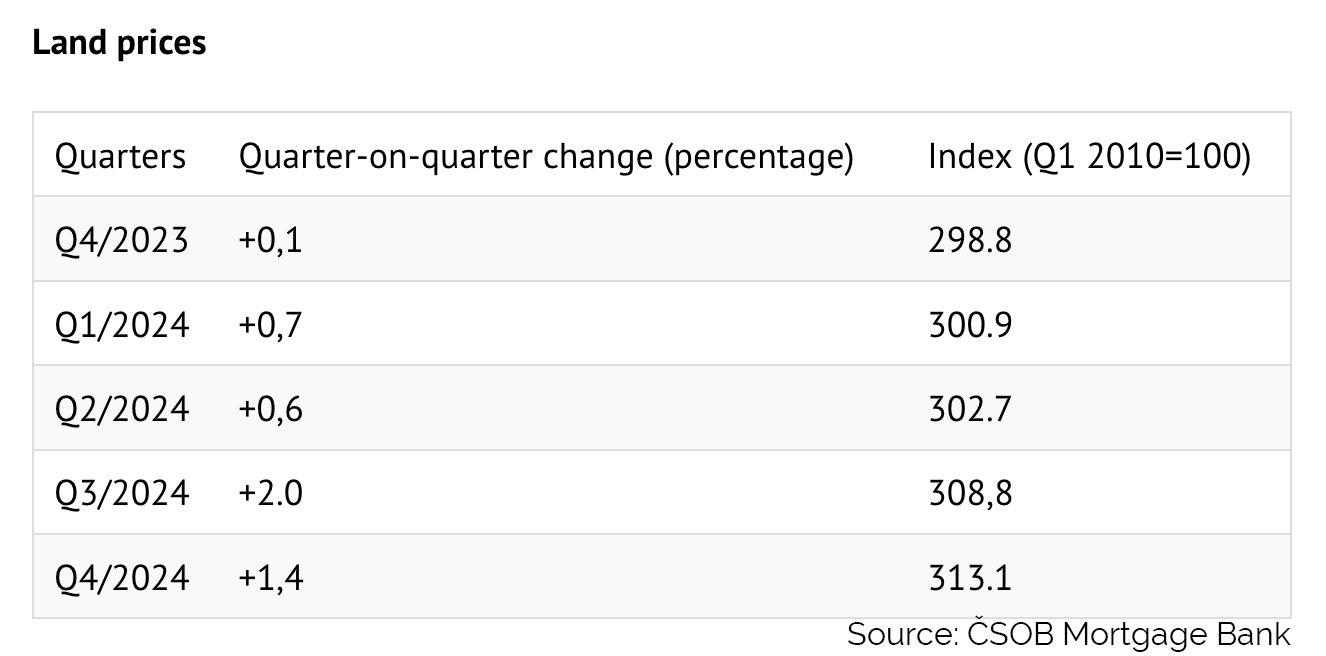Click the 302.7 index value
1326x656 pixels.
pos(969,409)
